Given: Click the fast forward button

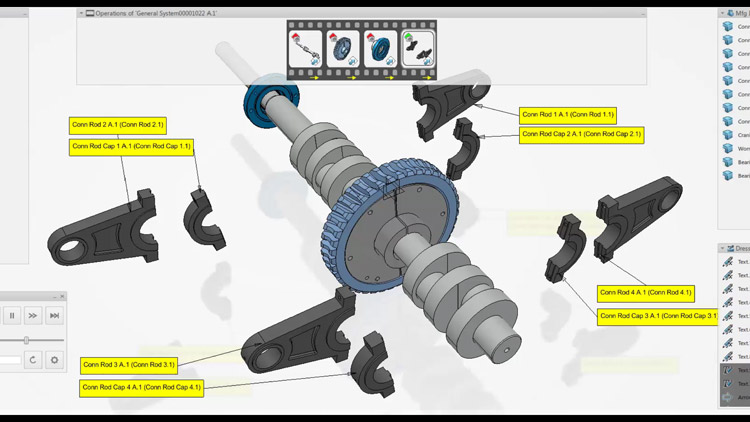Looking at the screenshot, I should (x=33, y=316).
